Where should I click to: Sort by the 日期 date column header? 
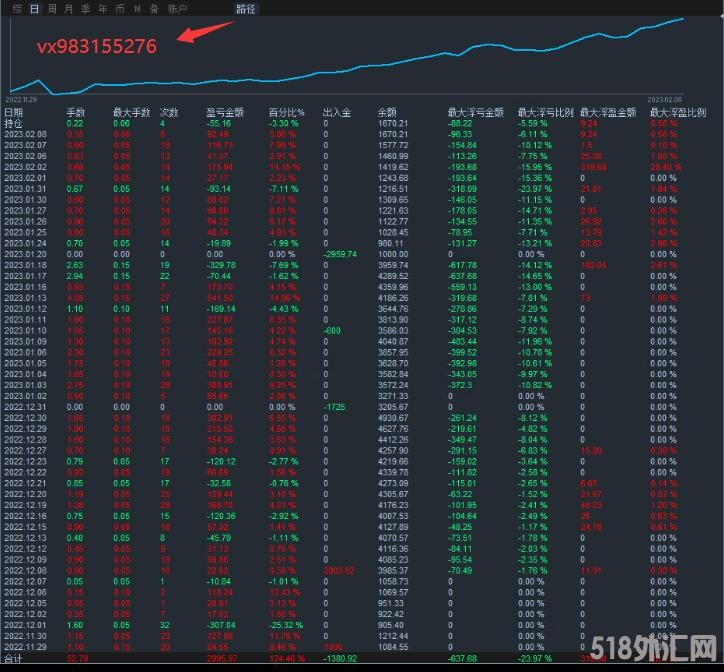coord(14,112)
